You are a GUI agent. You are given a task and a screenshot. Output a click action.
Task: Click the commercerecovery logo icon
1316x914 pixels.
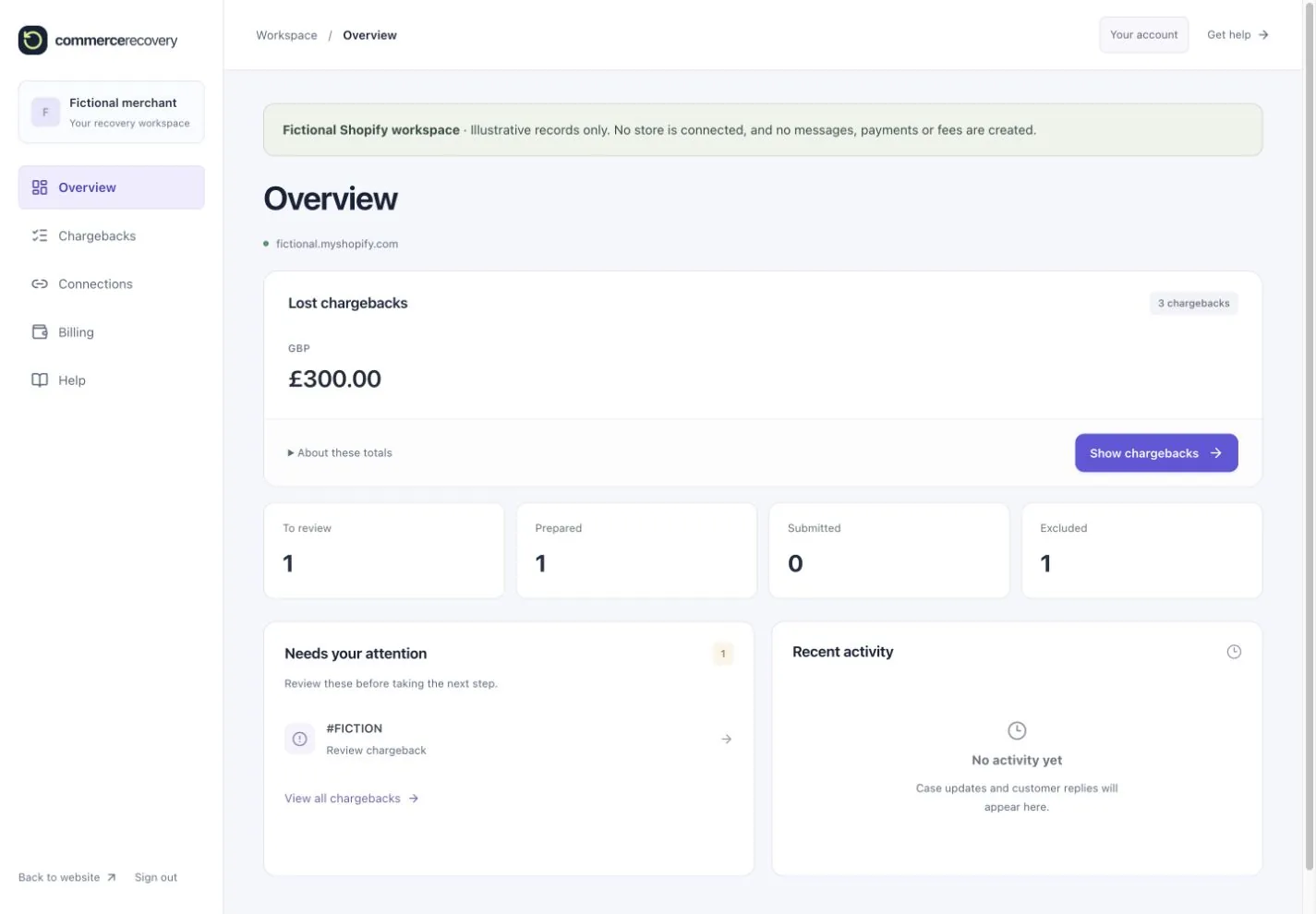[33, 40]
